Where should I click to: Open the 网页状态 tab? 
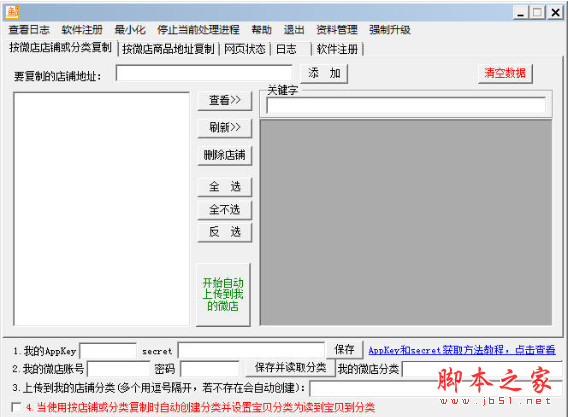pos(245,49)
